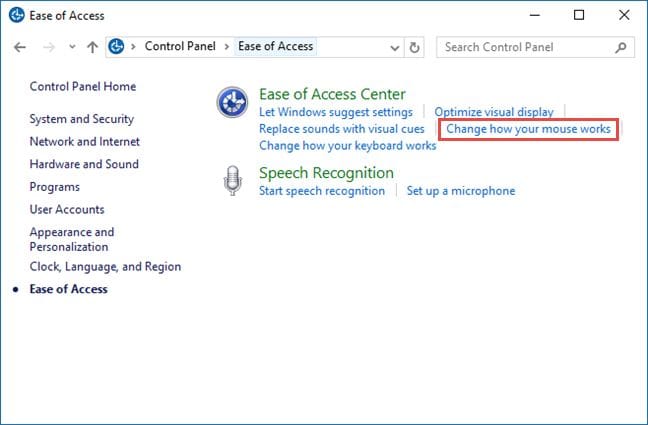Expand the chevron after Control Panel breadcrumb
Viewport: 648px width, 425px height.
[227, 47]
